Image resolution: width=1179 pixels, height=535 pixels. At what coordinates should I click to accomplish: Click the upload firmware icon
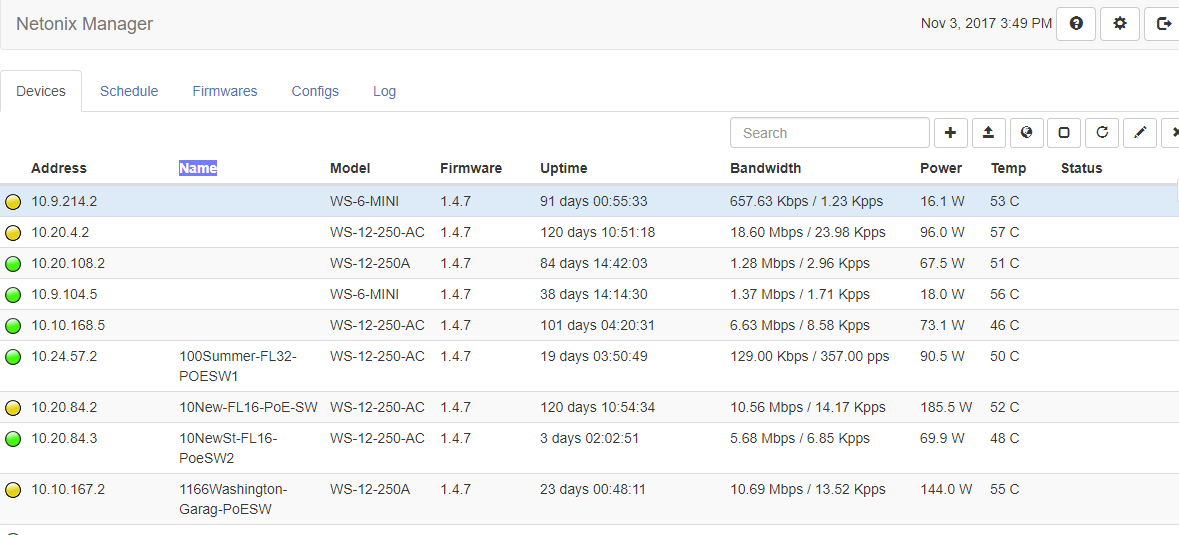[x=988, y=132]
